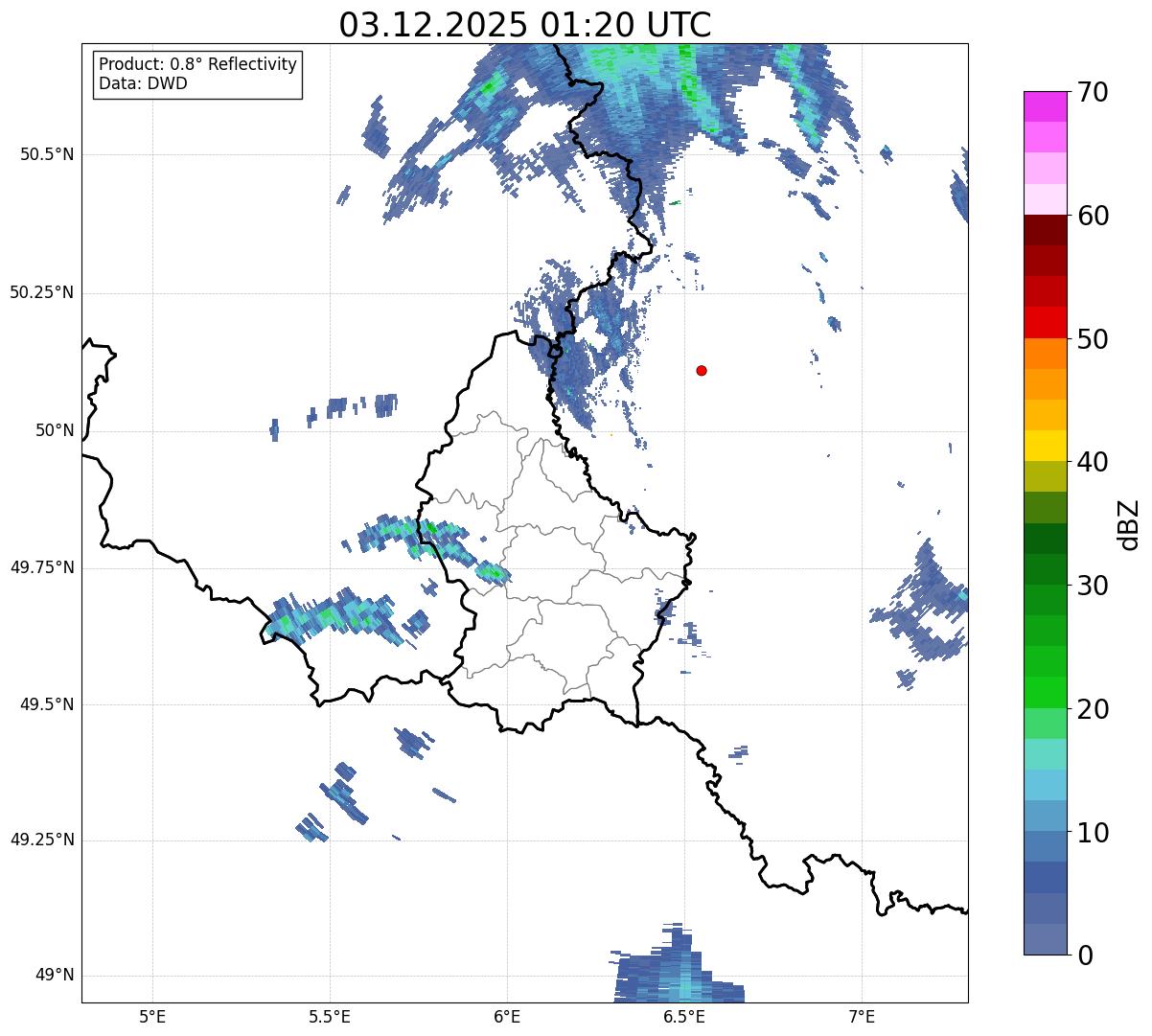Image resolution: width=1152 pixels, height=1036 pixels.
Task: Pick the dark maroon colorbar swatch below 60
Action: (1045, 230)
